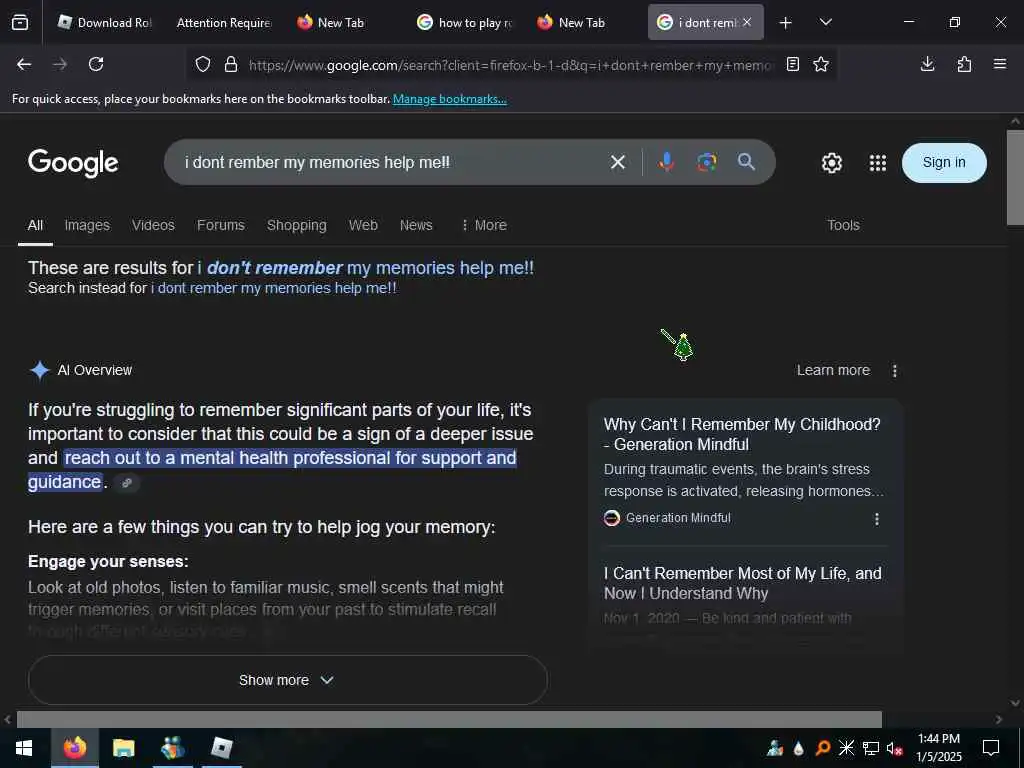1024x768 pixels.
Task: Select the Shopping results tab
Action: pyautogui.click(x=296, y=225)
